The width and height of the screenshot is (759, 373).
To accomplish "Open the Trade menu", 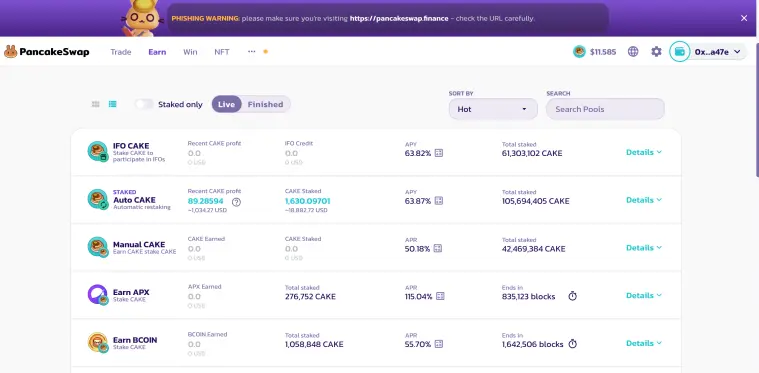I will [x=121, y=52].
